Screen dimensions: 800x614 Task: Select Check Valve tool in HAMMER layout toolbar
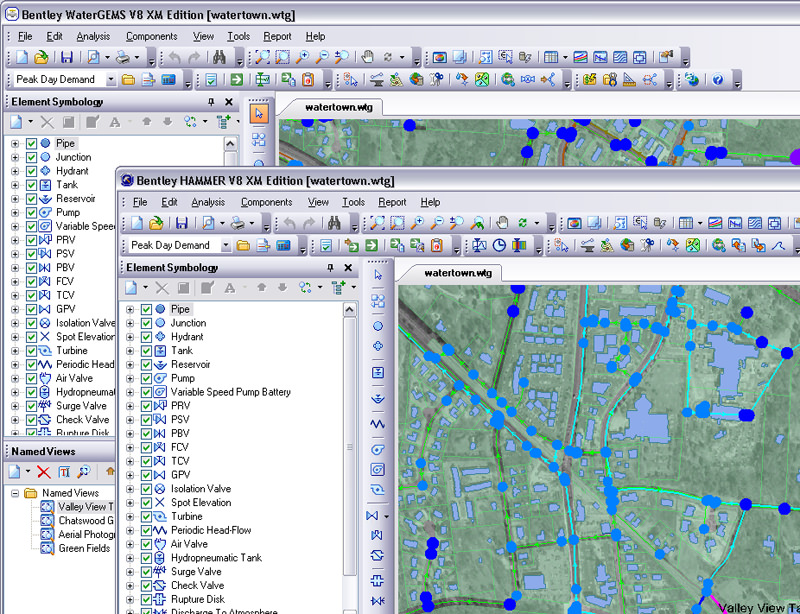click(x=378, y=555)
